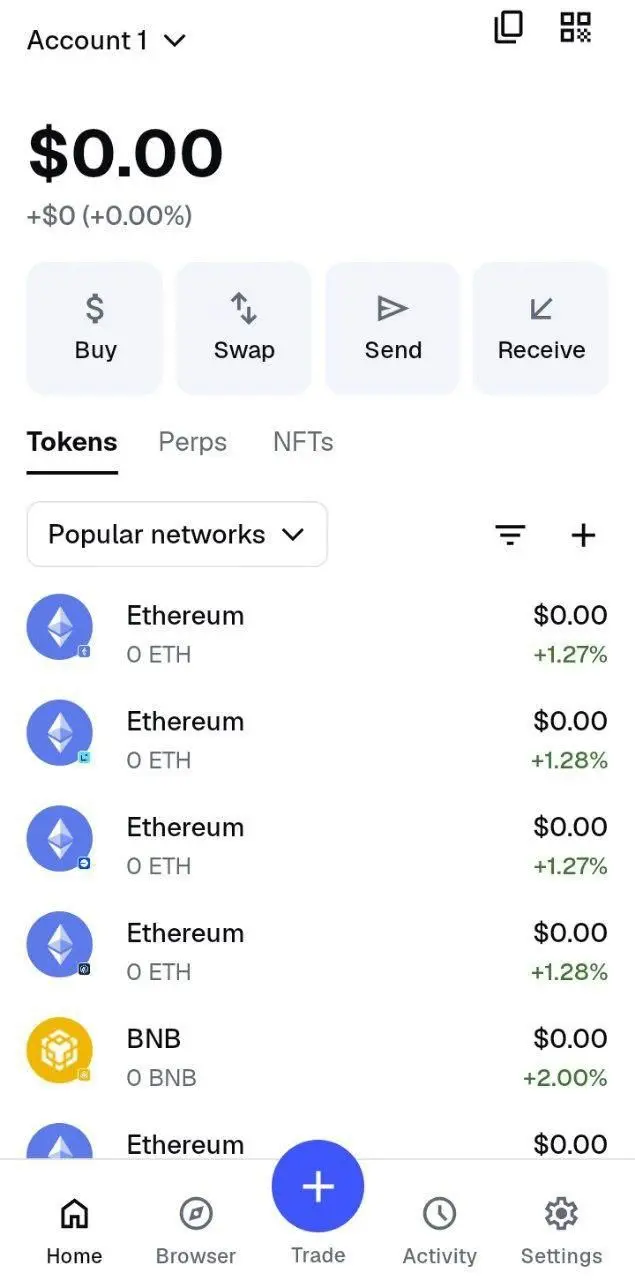Screen dimensions: 635x1280
Task: Add a custom token with plus icon
Action: pos(583,535)
